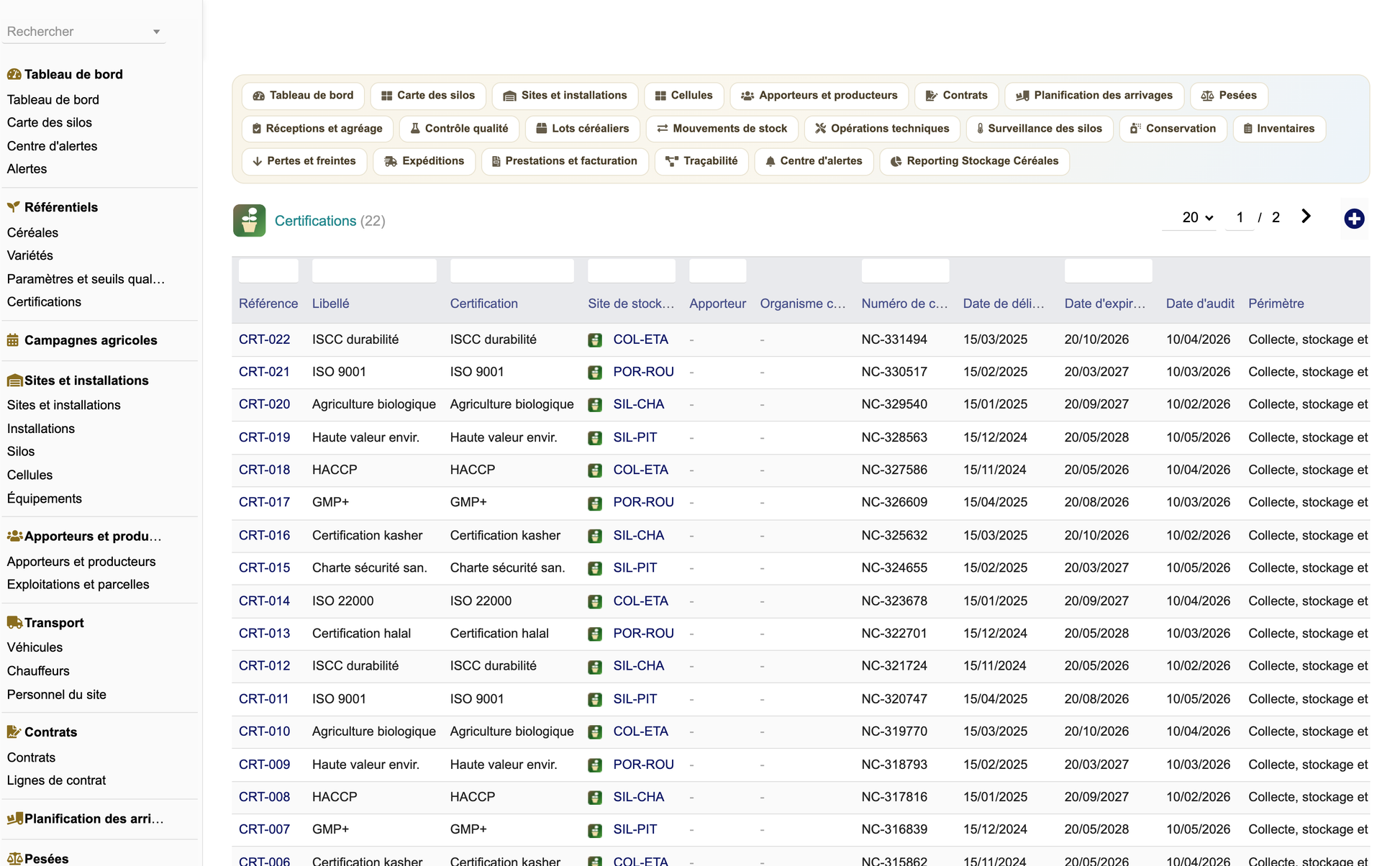The image size is (1400, 866).
Task: Click NC-319770 certificate number cell
Action: (x=894, y=731)
